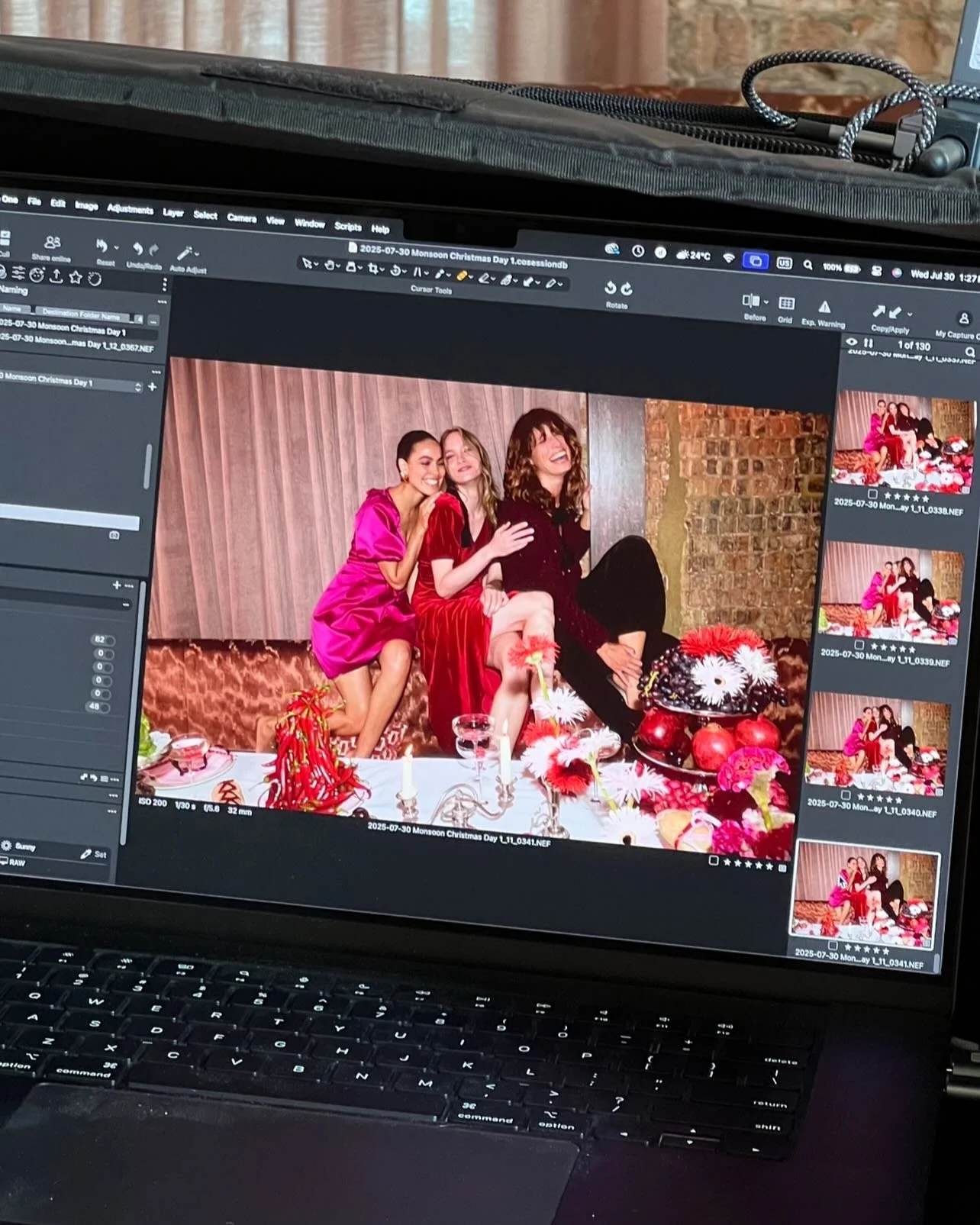The image size is (980, 1225).
Task: Open the Scripts menu
Action: (348, 227)
